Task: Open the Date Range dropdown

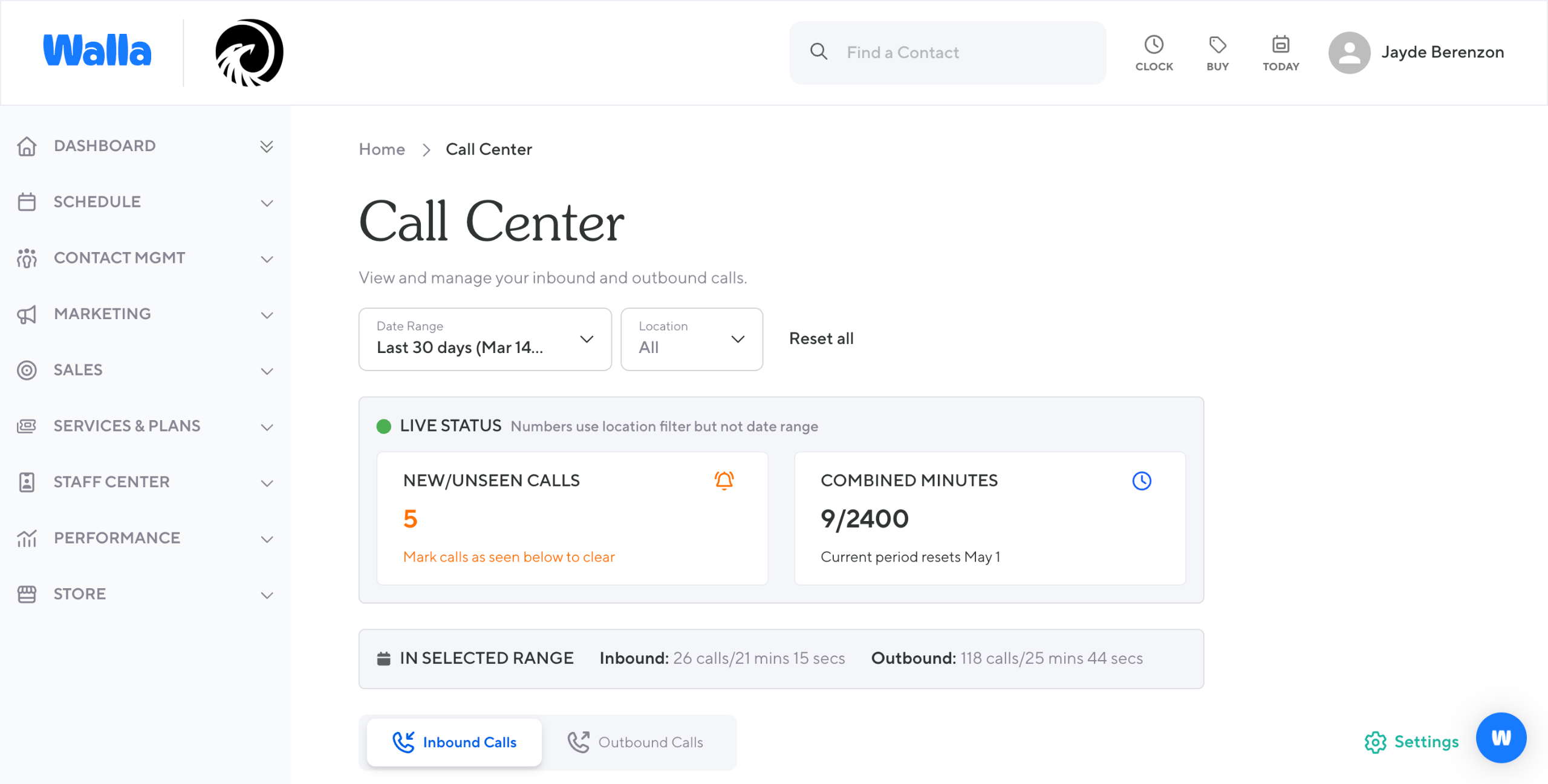Action: 485,339
